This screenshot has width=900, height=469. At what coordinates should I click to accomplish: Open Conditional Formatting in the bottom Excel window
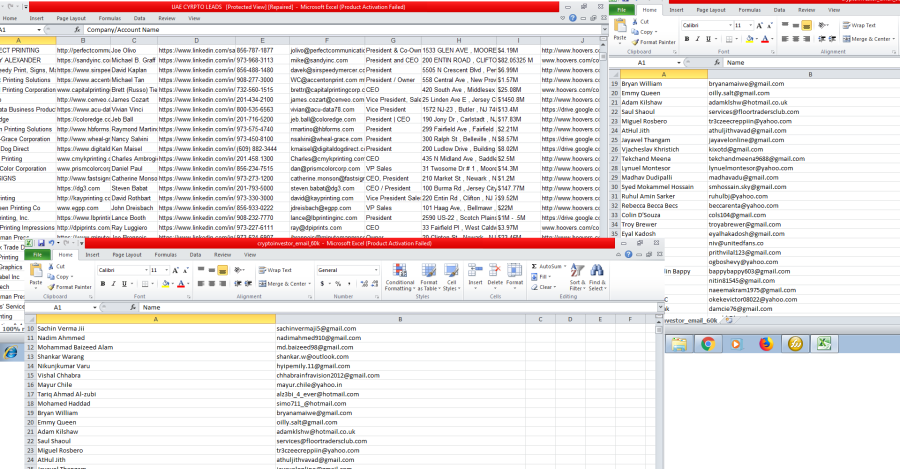pyautogui.click(x=399, y=277)
